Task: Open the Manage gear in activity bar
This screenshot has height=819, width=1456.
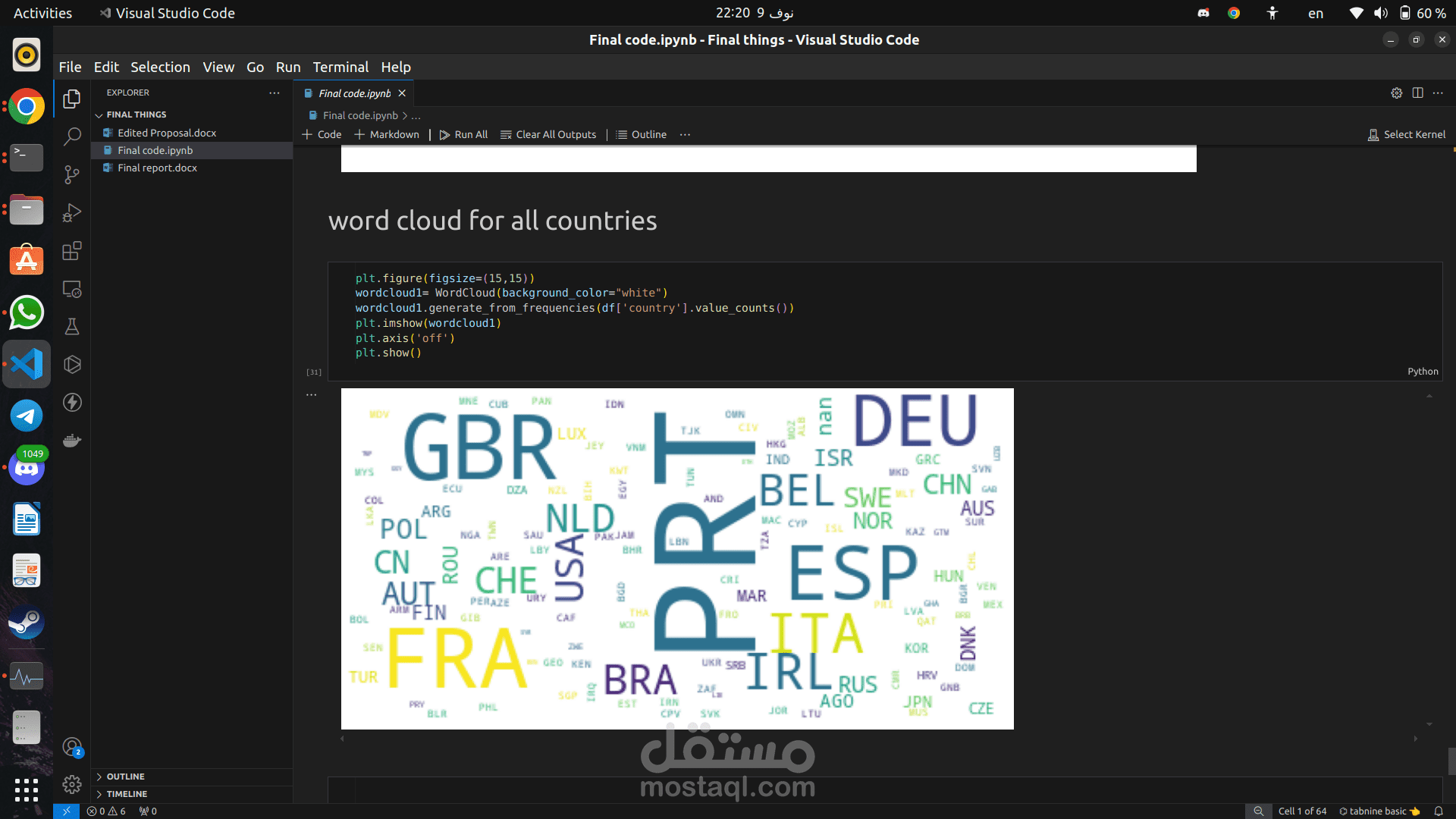Action: coord(72,784)
